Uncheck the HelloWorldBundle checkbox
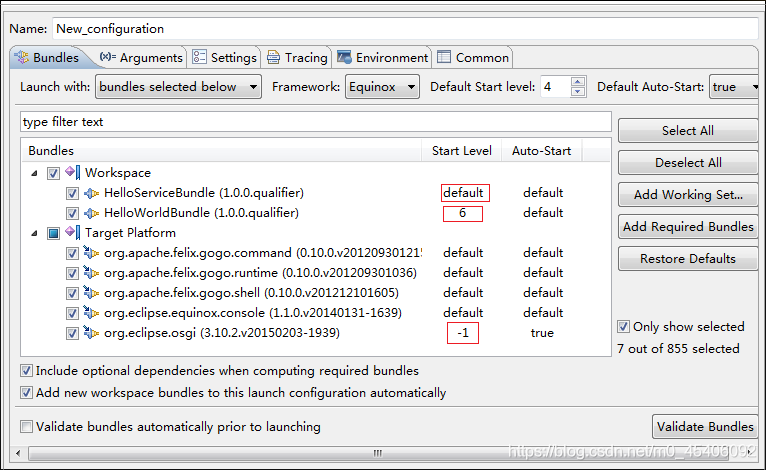 click(72, 214)
